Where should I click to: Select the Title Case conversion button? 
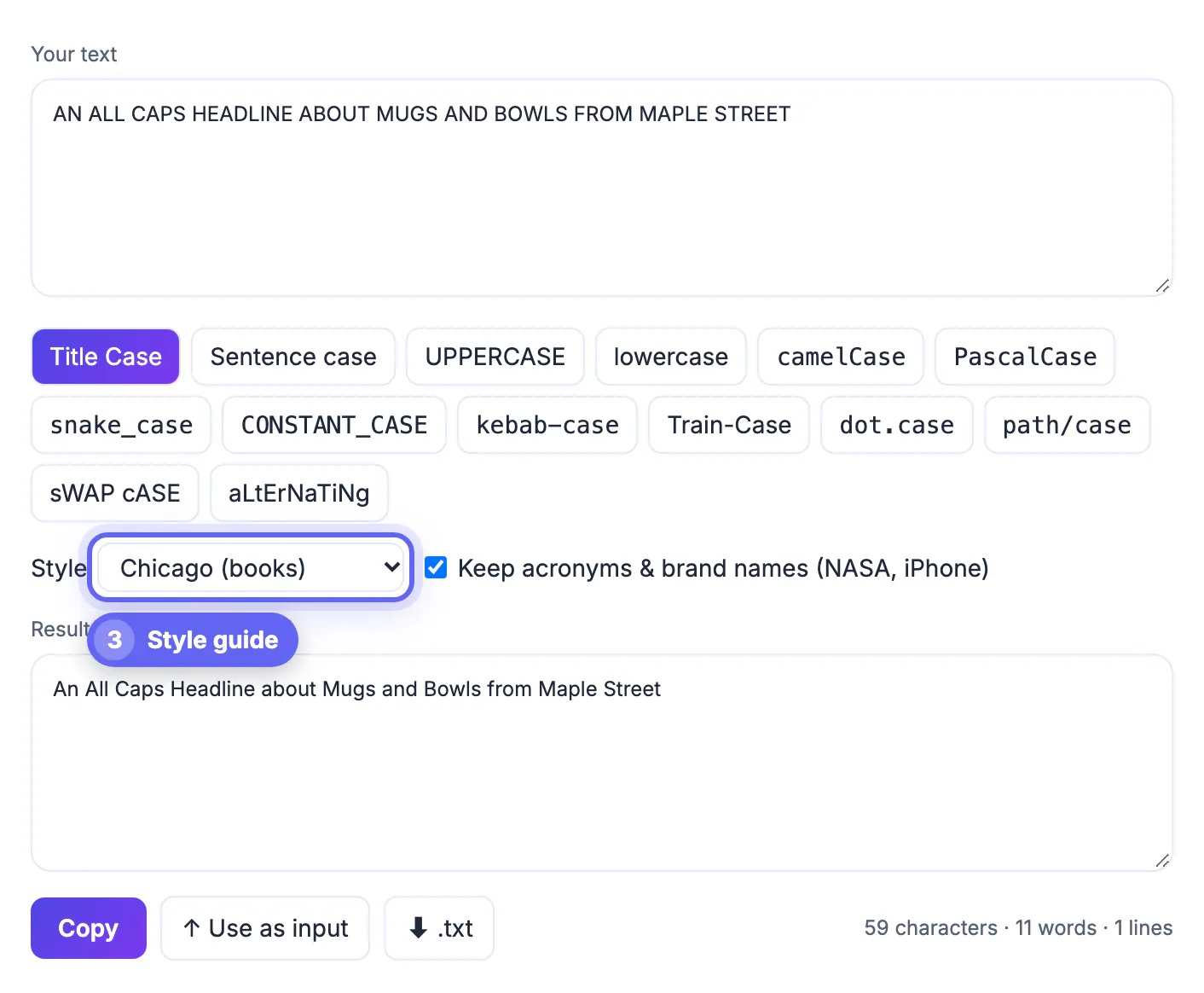point(106,357)
